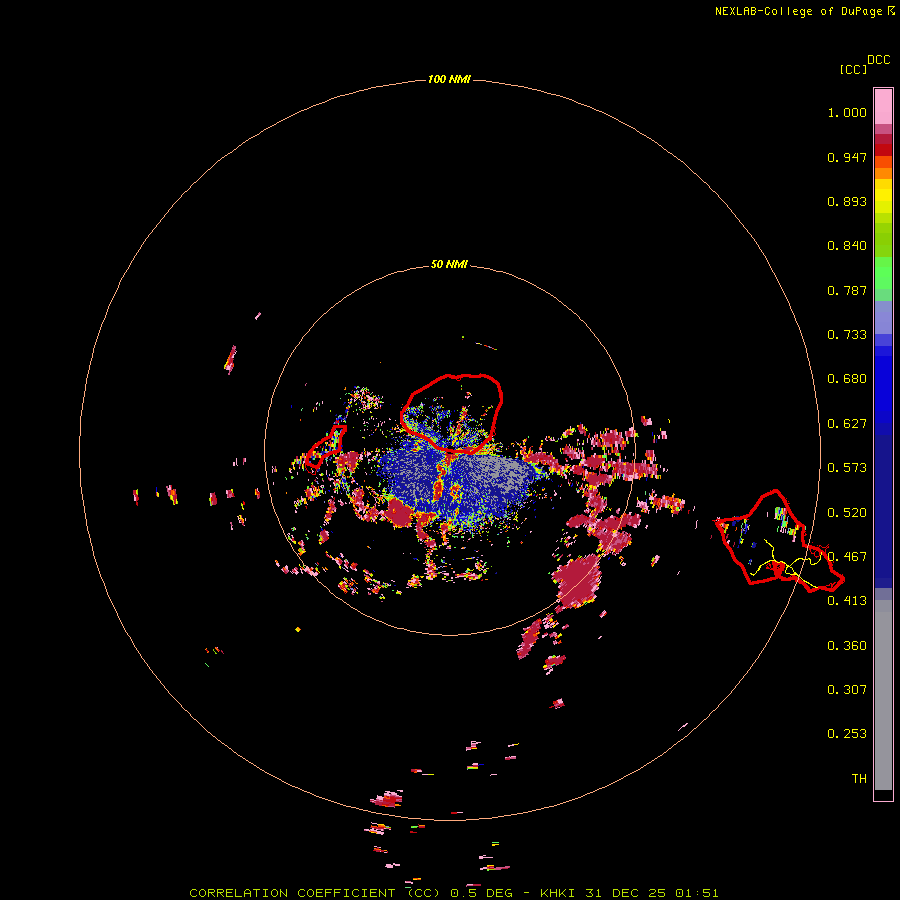Click the 0.573 legend value

point(847,468)
